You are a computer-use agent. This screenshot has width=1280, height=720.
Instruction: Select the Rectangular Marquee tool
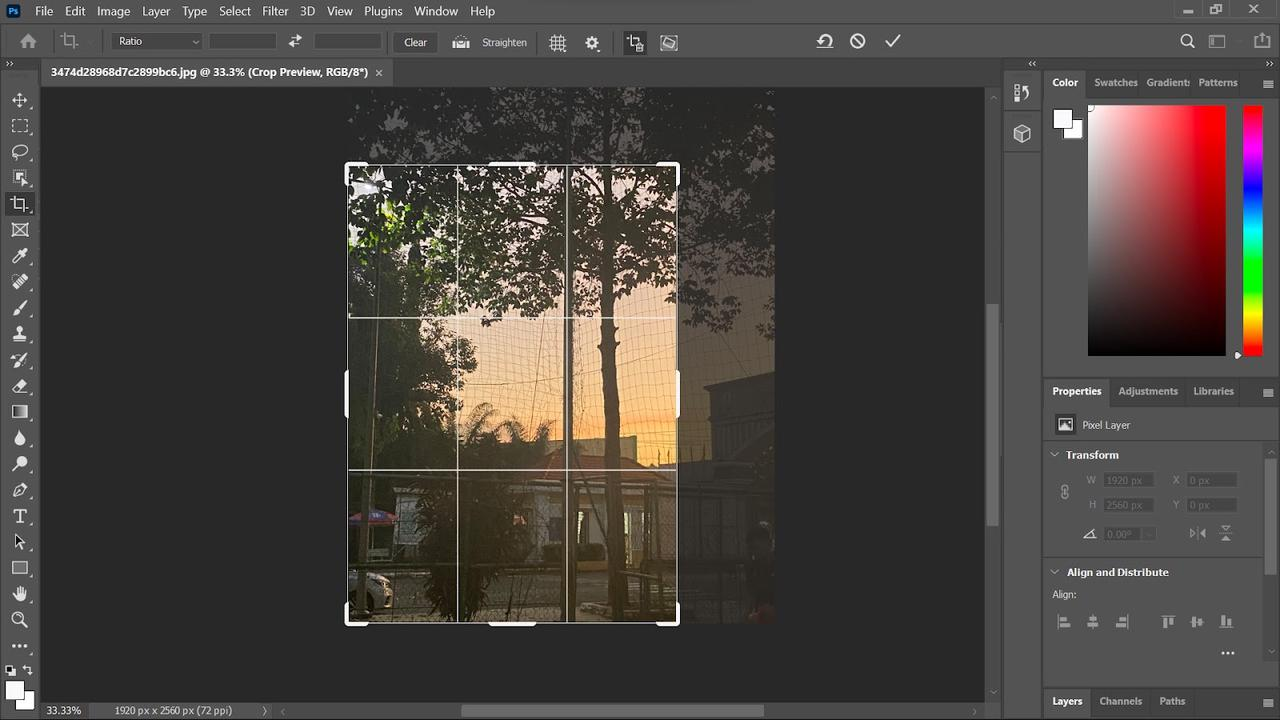click(x=20, y=126)
